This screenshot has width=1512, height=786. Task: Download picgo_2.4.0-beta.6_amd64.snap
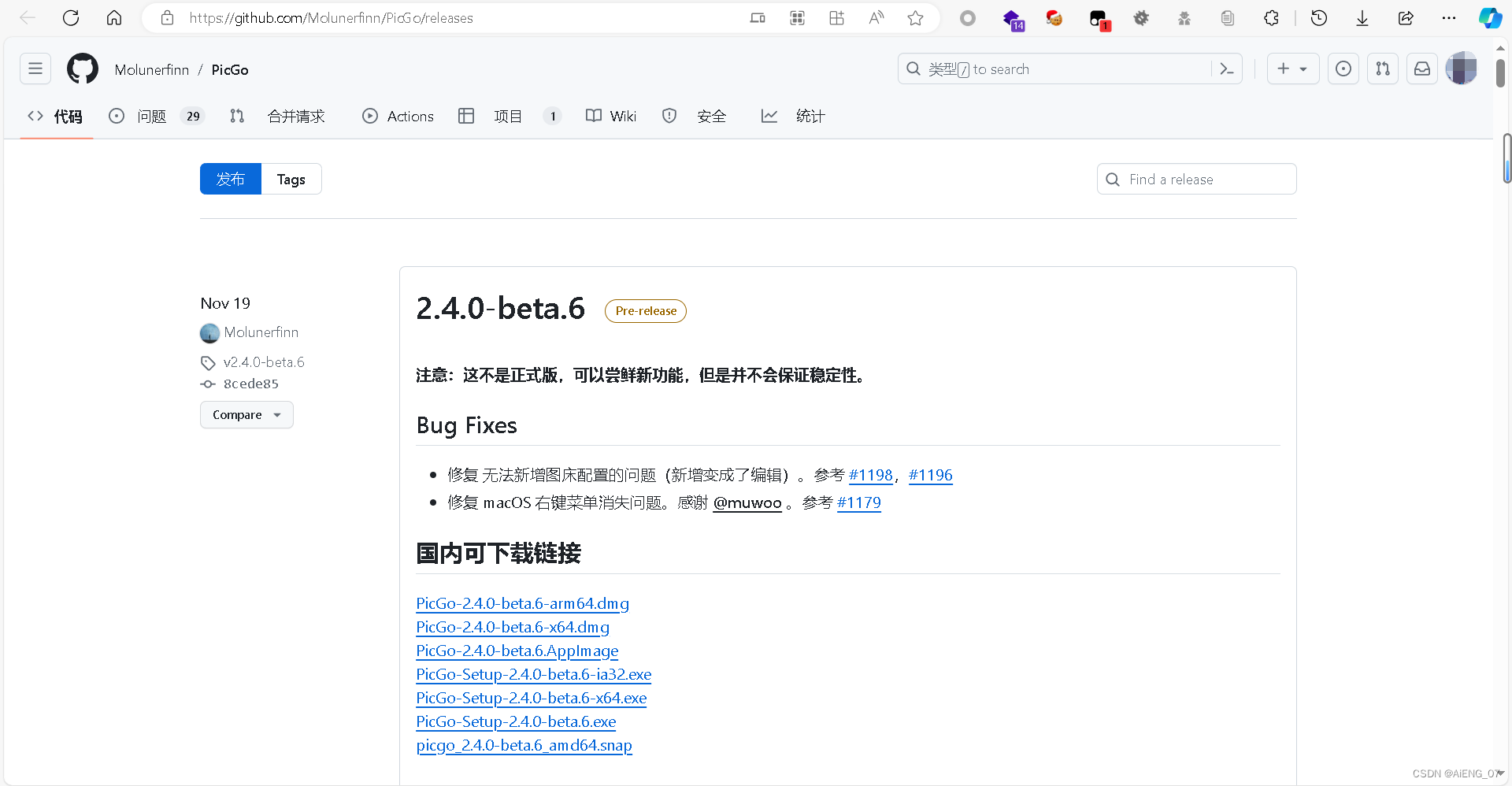(524, 745)
